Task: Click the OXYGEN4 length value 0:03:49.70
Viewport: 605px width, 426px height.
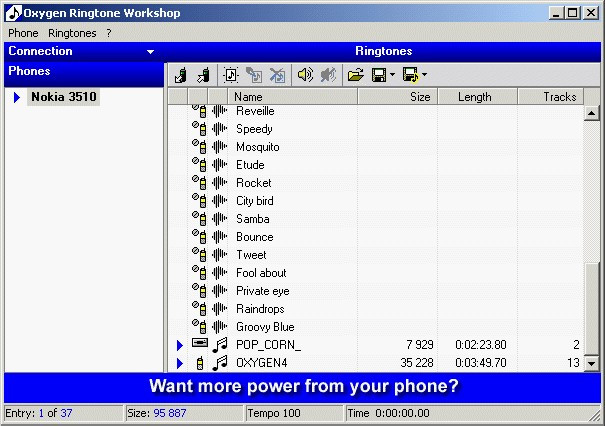Action: coord(481,363)
